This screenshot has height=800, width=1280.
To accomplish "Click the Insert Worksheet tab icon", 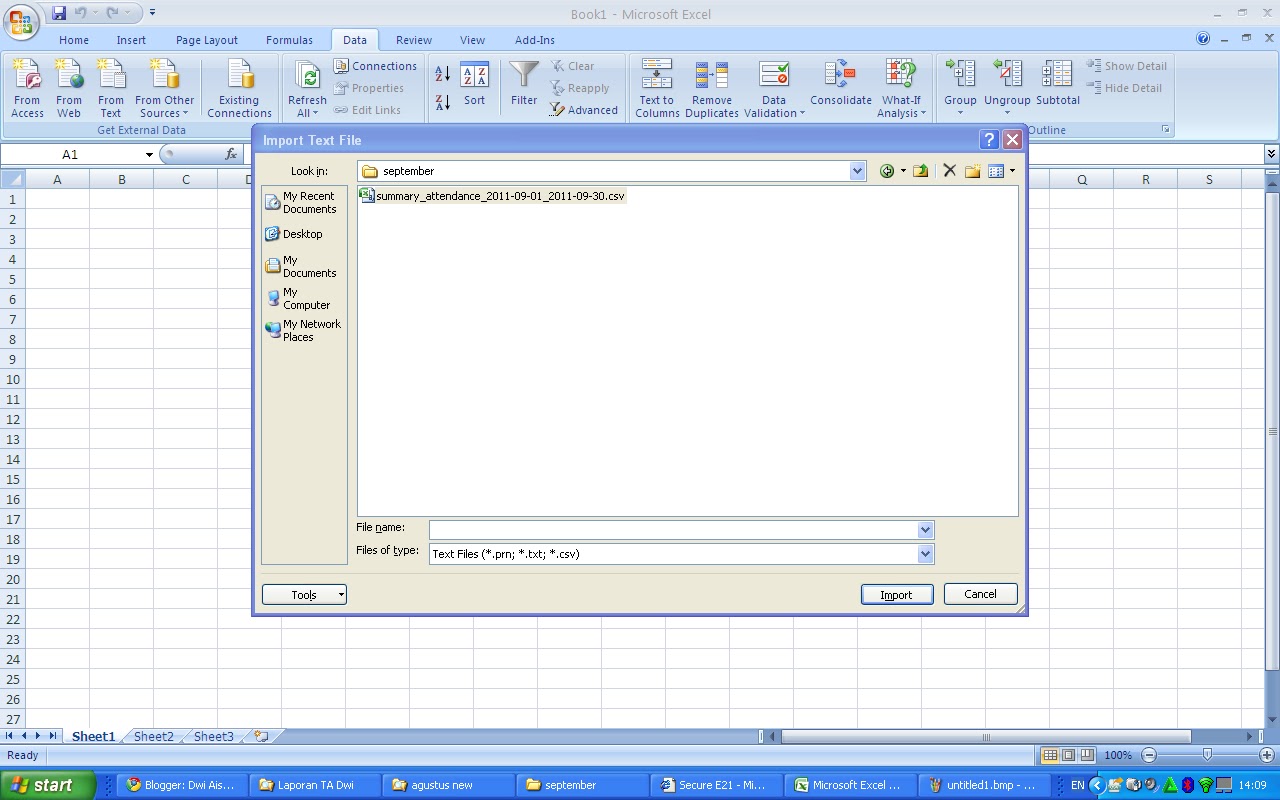I will pyautogui.click(x=261, y=737).
